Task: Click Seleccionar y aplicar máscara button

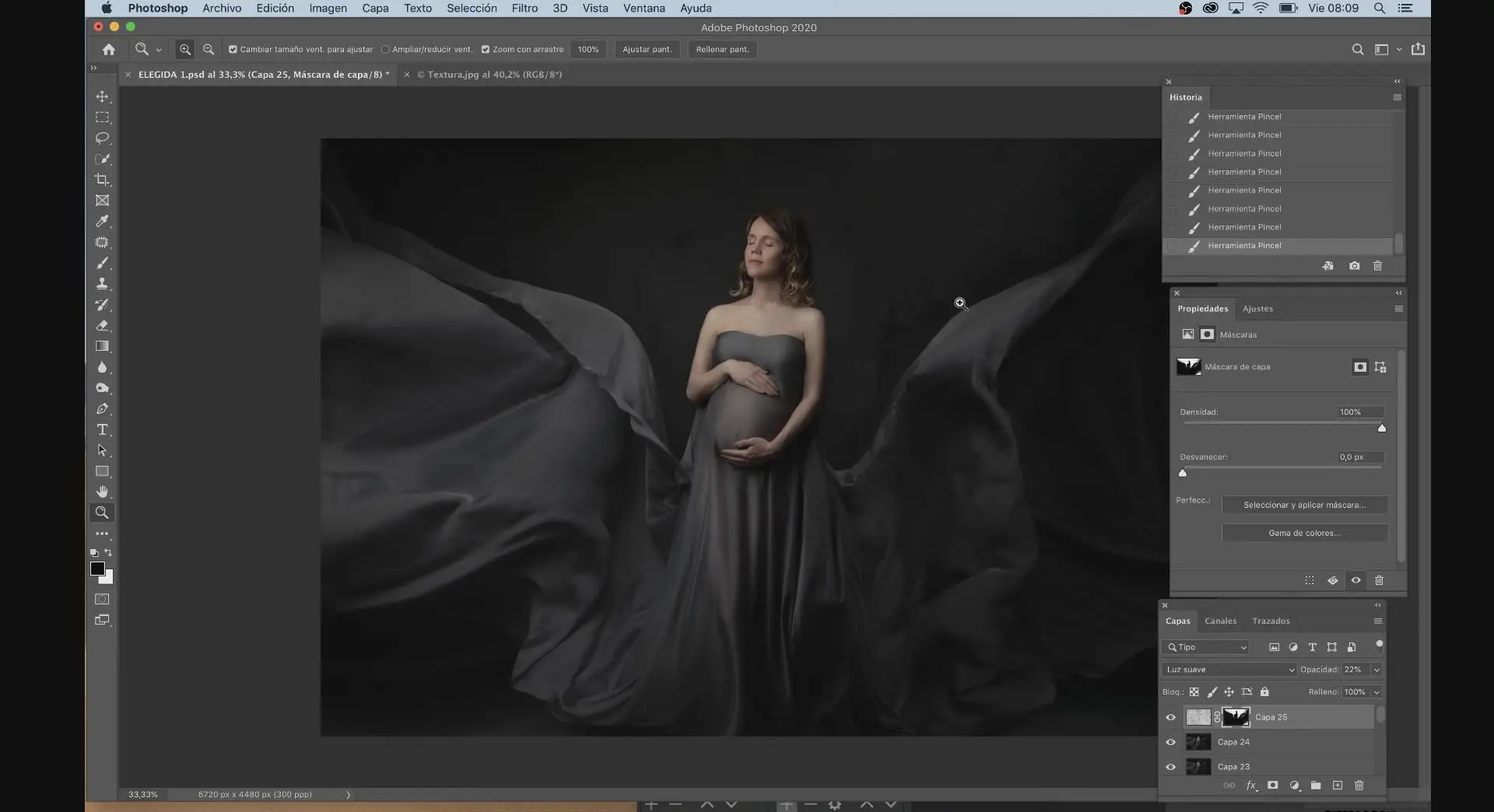Action: pos(1304,505)
